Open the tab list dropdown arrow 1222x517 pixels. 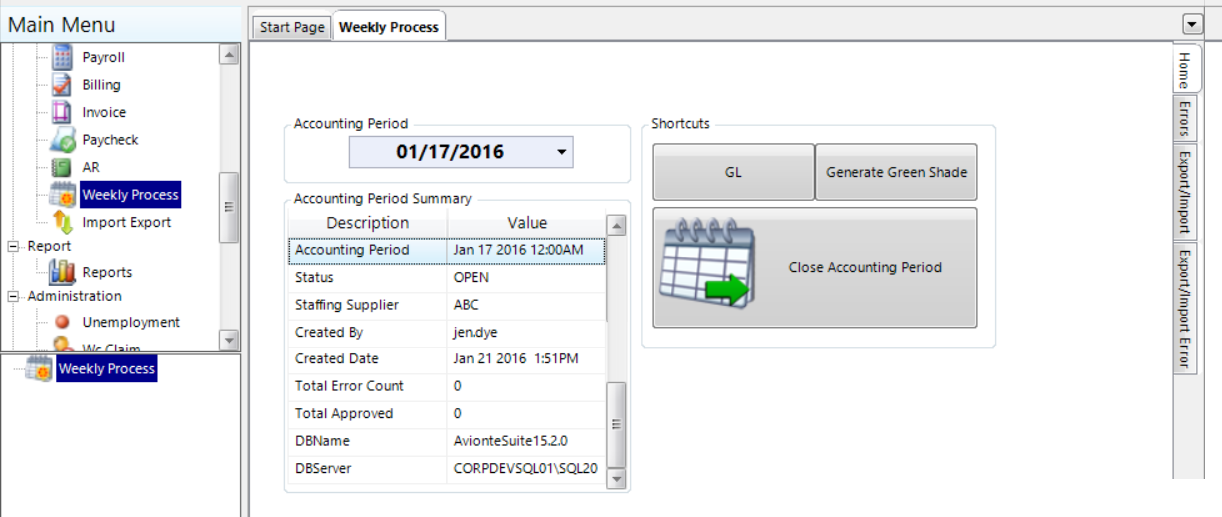tap(1192, 24)
